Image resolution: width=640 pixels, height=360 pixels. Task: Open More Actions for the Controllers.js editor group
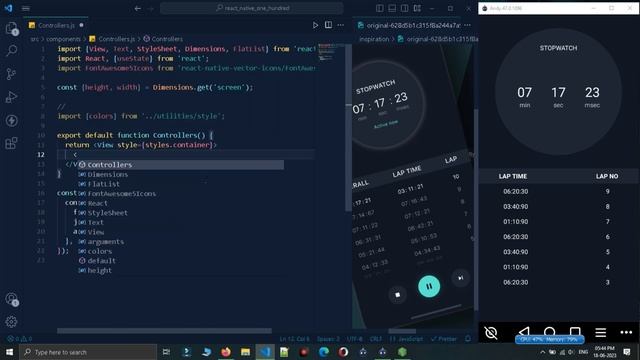pos(340,25)
